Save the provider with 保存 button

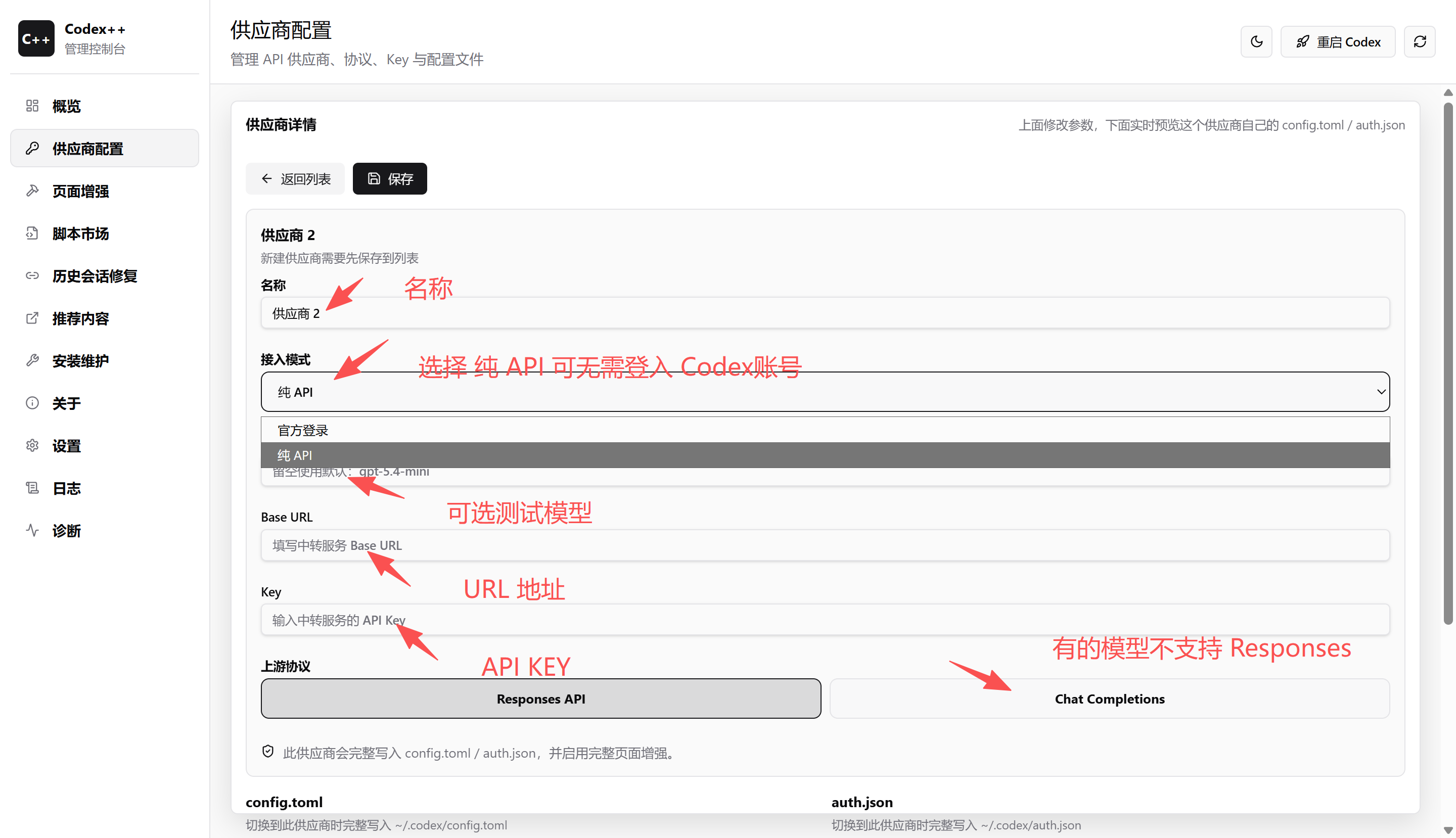(x=390, y=178)
